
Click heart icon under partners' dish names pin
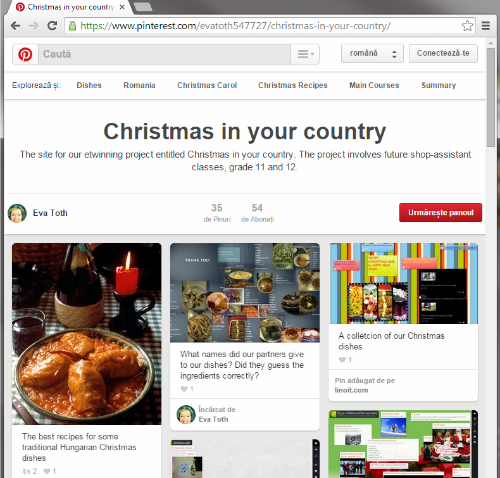pyautogui.click(x=184, y=389)
